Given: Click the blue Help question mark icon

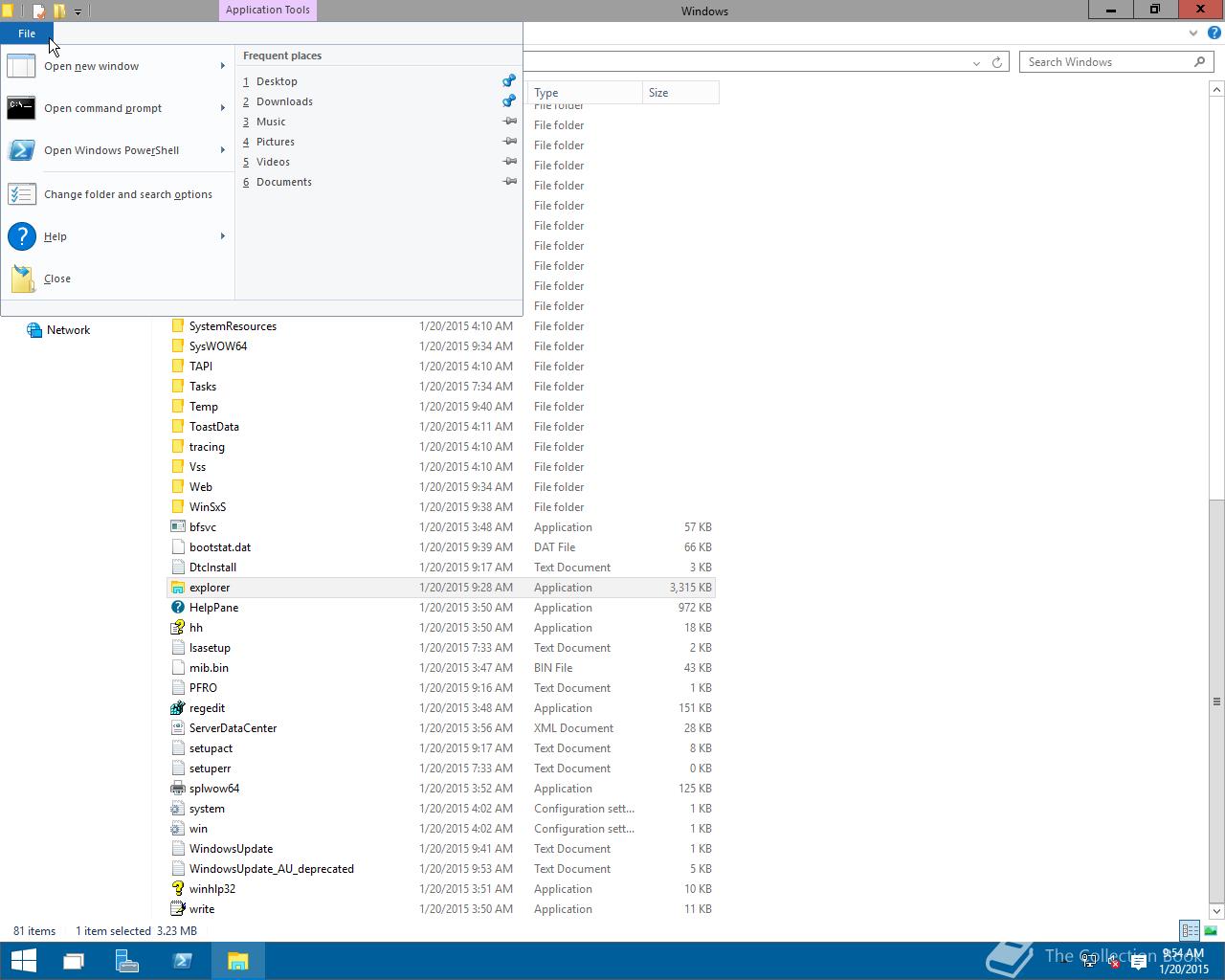Looking at the screenshot, I should [21, 236].
